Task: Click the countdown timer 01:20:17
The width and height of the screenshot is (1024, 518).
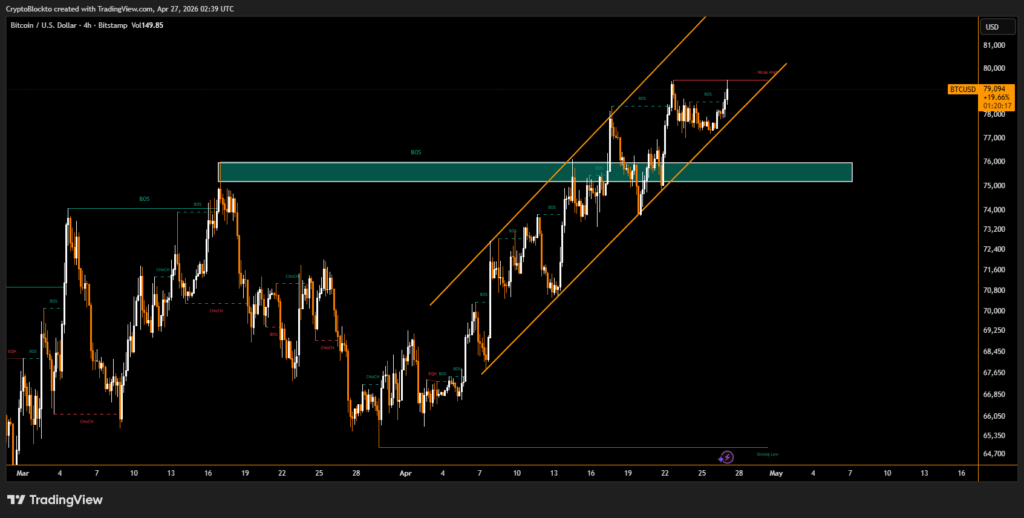Action: point(997,105)
